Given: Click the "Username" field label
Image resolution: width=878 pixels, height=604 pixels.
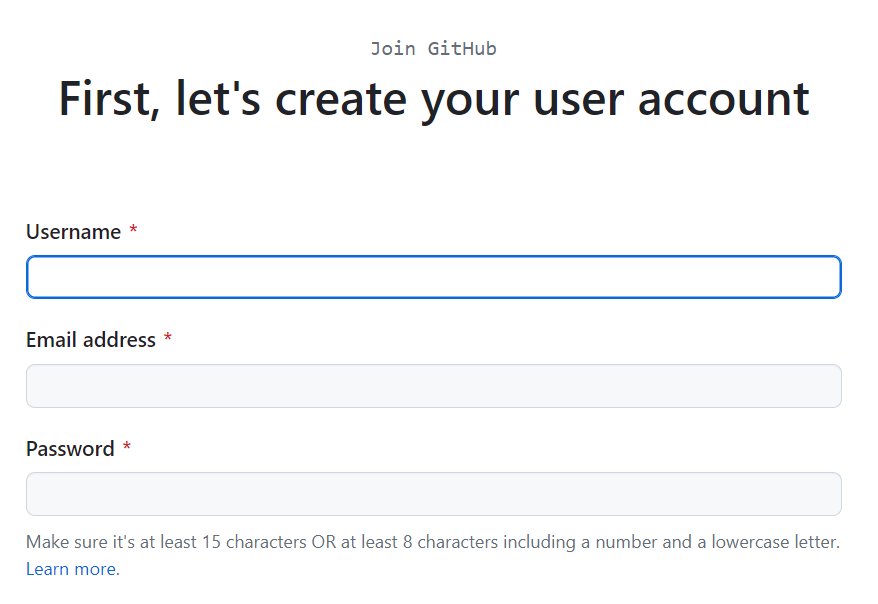Looking at the screenshot, I should pos(75,231).
